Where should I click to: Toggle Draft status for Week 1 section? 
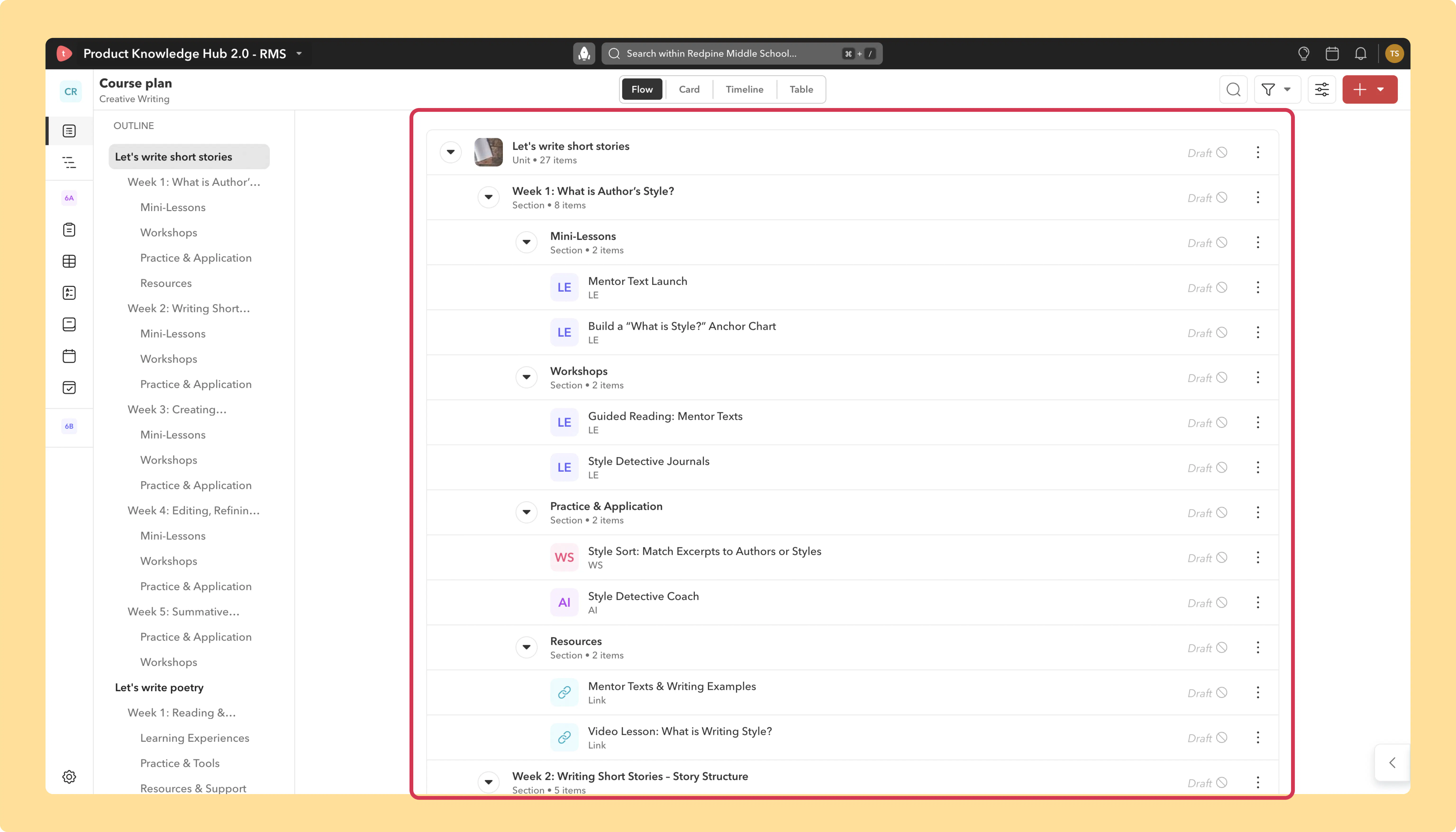(1207, 198)
